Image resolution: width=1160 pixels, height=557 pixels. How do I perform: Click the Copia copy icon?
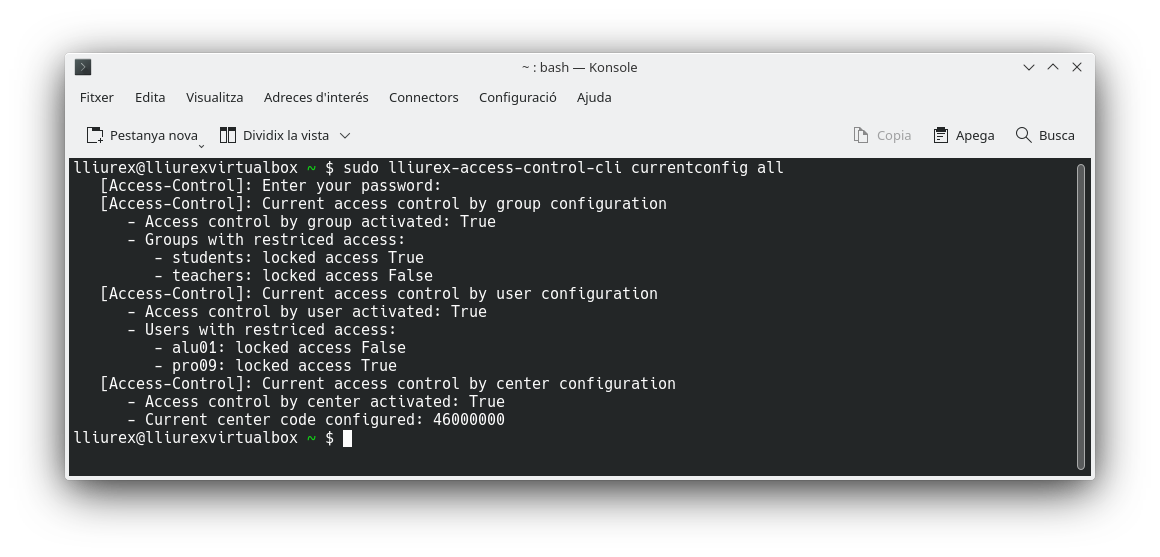(861, 135)
